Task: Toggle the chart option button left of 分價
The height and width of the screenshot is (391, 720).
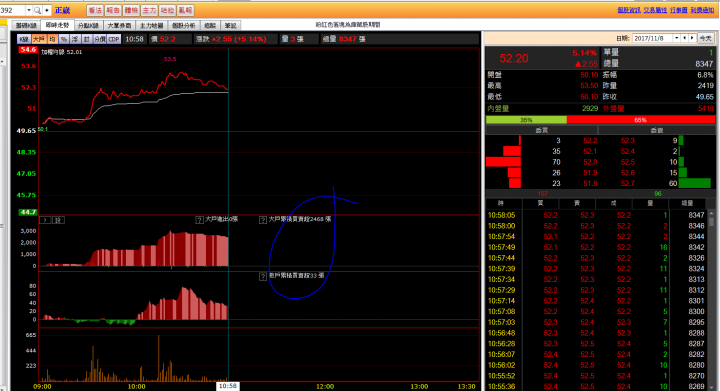Action: point(86,39)
